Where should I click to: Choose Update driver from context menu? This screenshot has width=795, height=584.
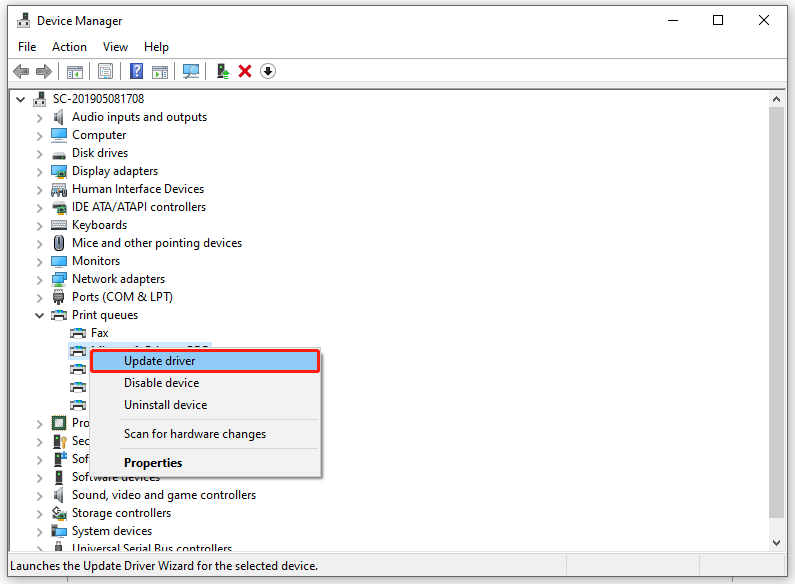(205, 361)
